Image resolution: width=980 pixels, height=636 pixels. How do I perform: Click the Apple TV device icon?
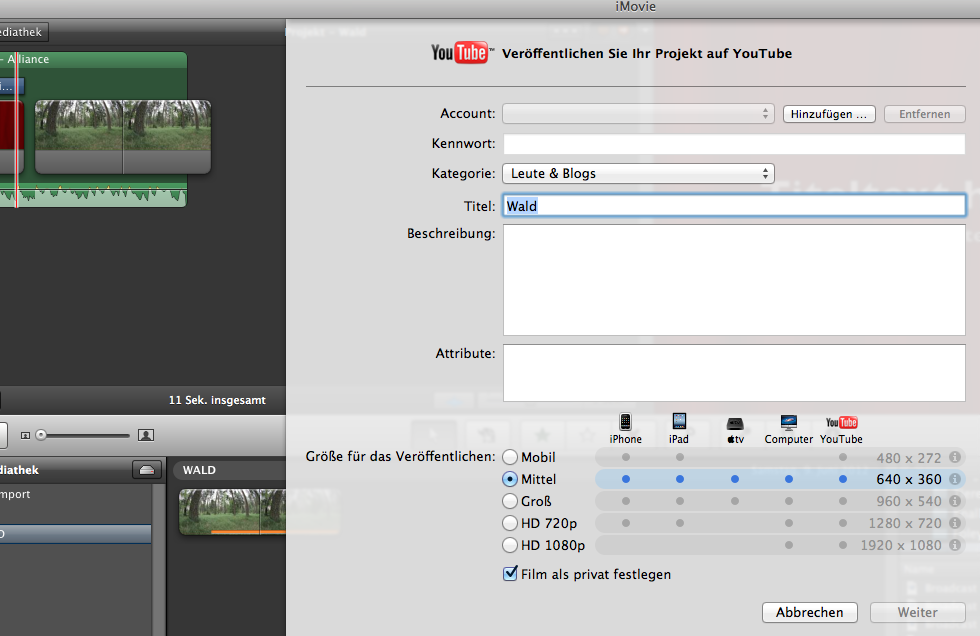pos(735,424)
